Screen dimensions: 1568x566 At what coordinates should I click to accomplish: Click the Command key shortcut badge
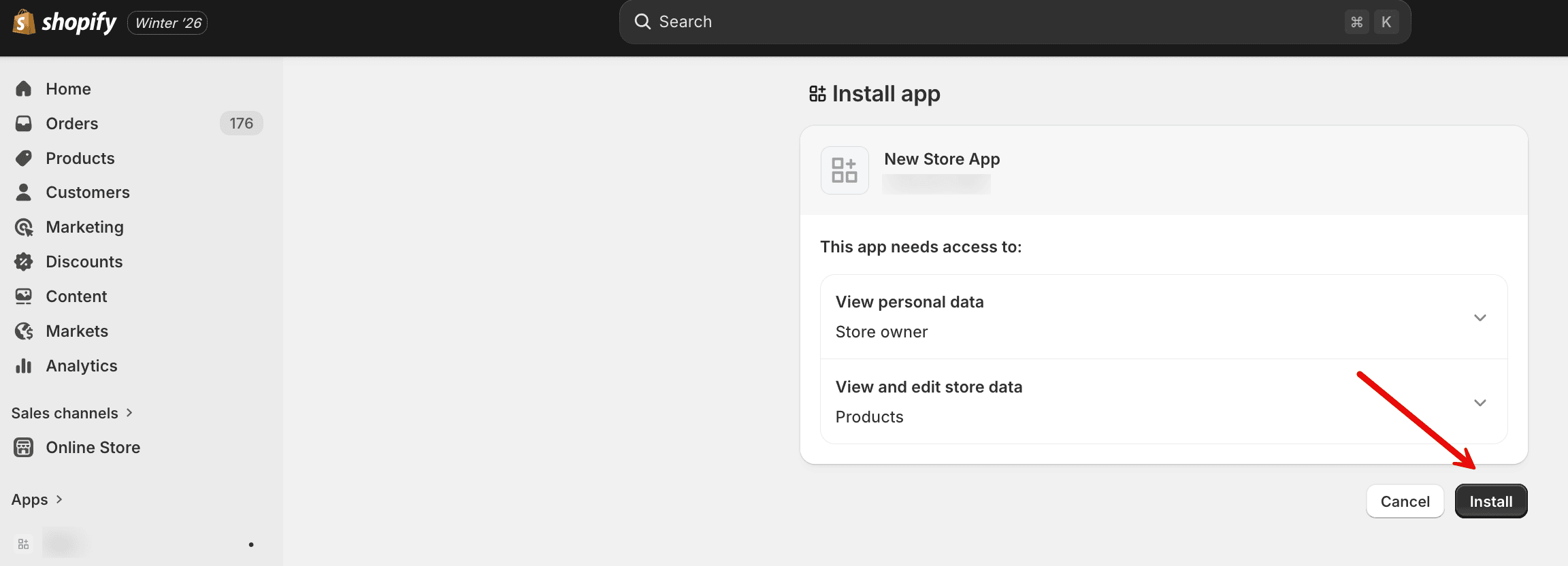tap(1356, 22)
